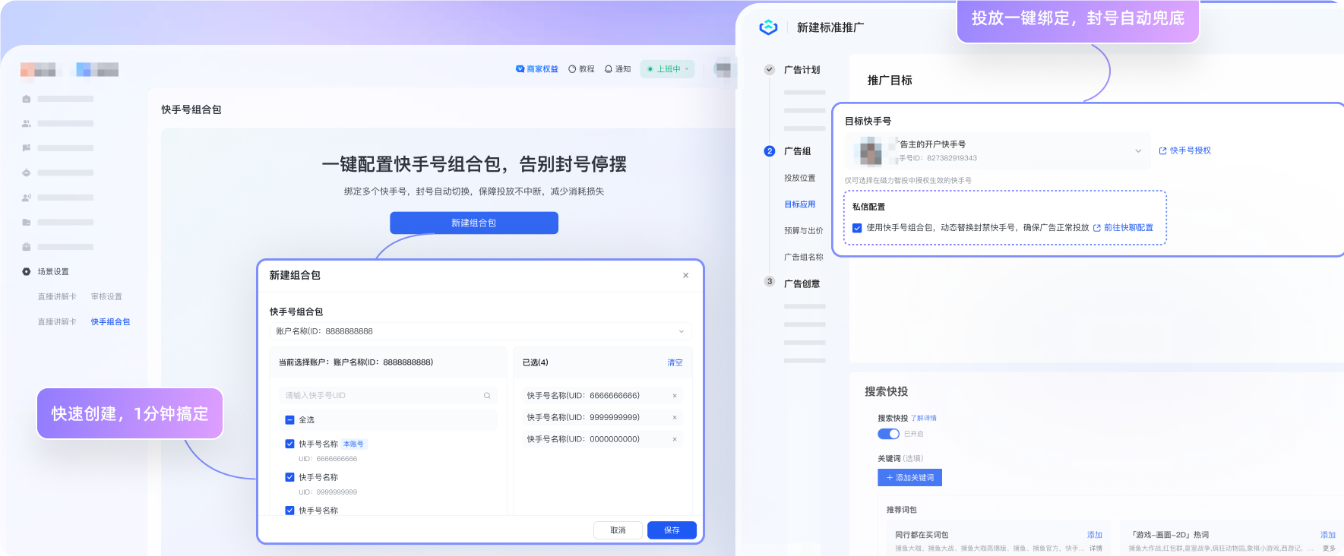Open 前往快聊配置 link

(1123, 228)
